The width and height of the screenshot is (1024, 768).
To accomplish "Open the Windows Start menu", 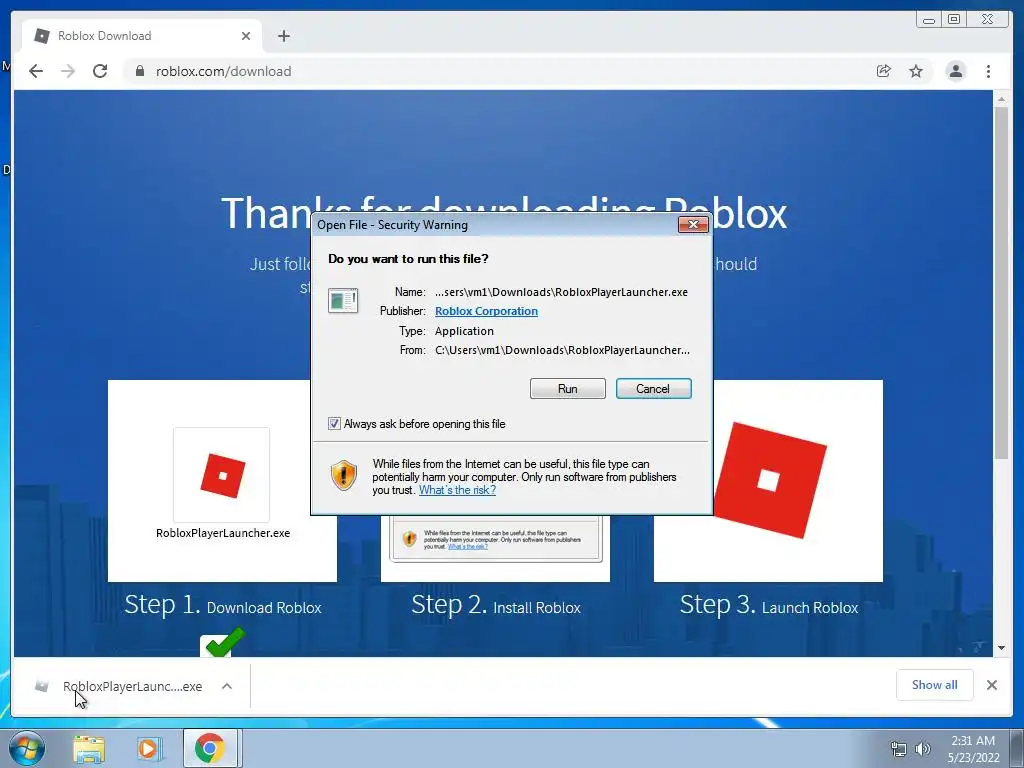I will pyautogui.click(x=27, y=748).
